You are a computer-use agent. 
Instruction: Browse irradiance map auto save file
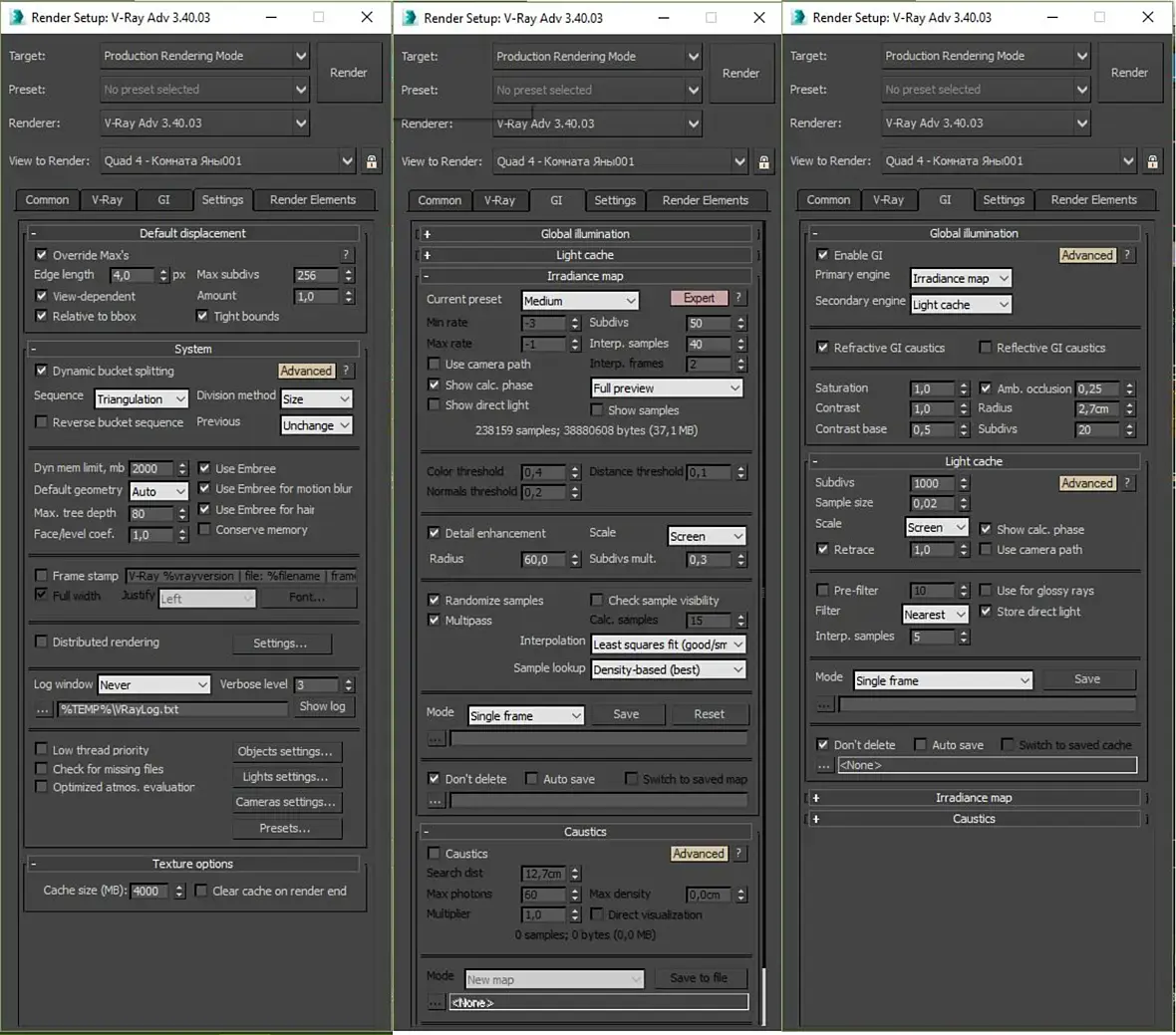click(x=436, y=801)
